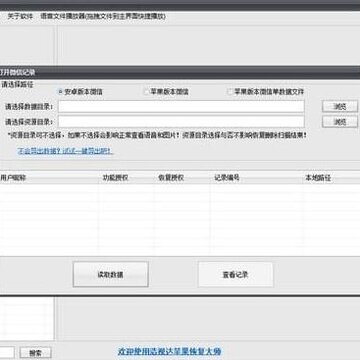Click the 请选择资源目录 path input field

click(x=181, y=121)
